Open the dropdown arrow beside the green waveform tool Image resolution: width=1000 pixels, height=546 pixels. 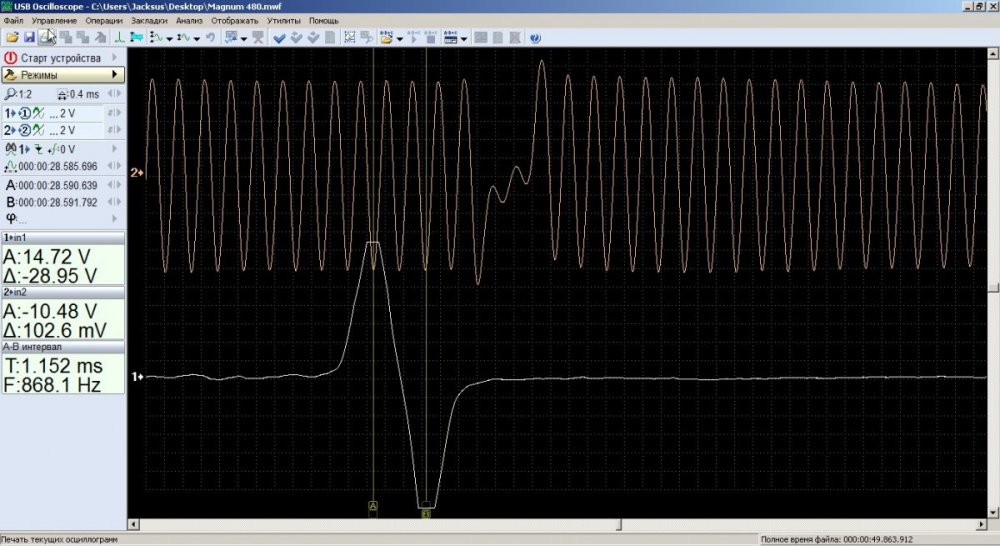[169, 39]
